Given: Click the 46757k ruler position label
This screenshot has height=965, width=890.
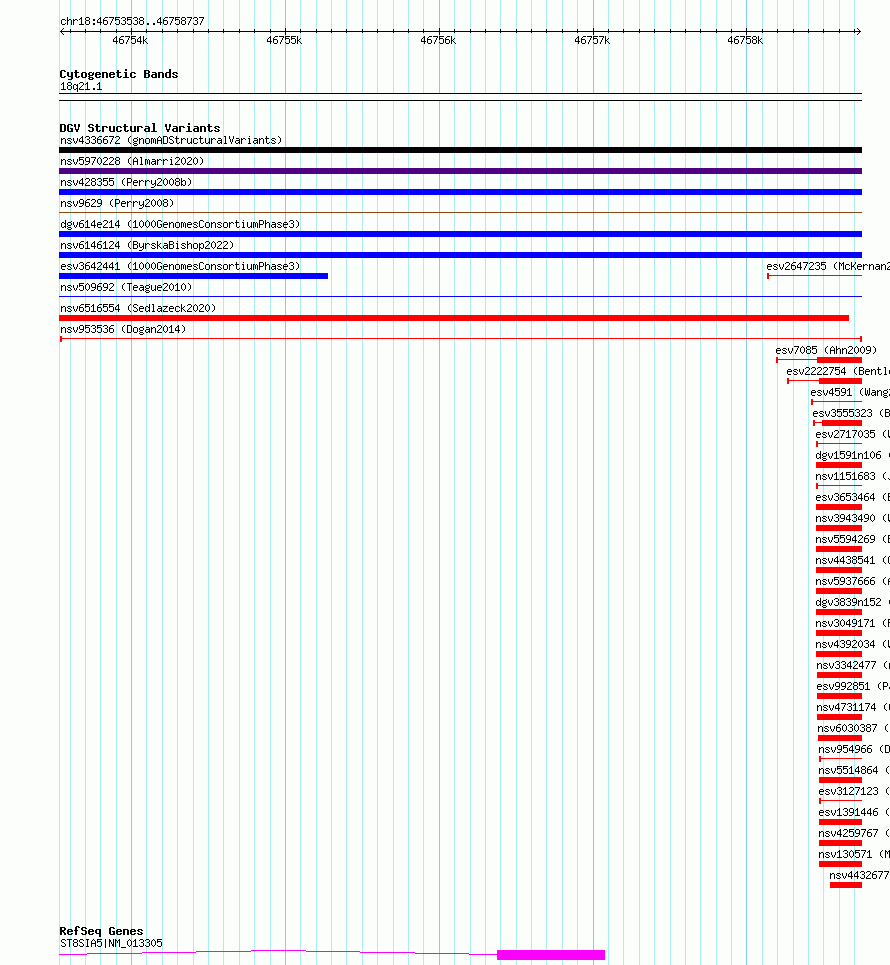Looking at the screenshot, I should [591, 40].
